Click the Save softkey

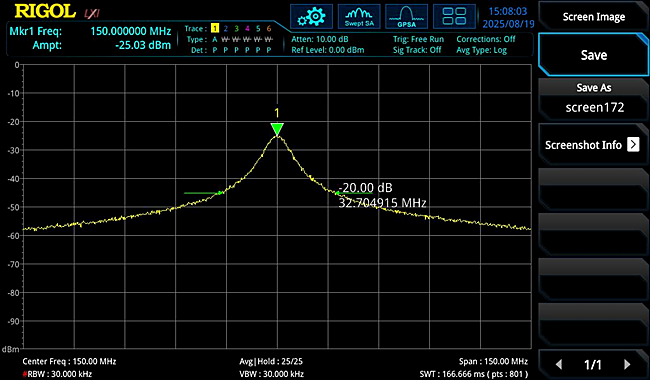(x=593, y=55)
